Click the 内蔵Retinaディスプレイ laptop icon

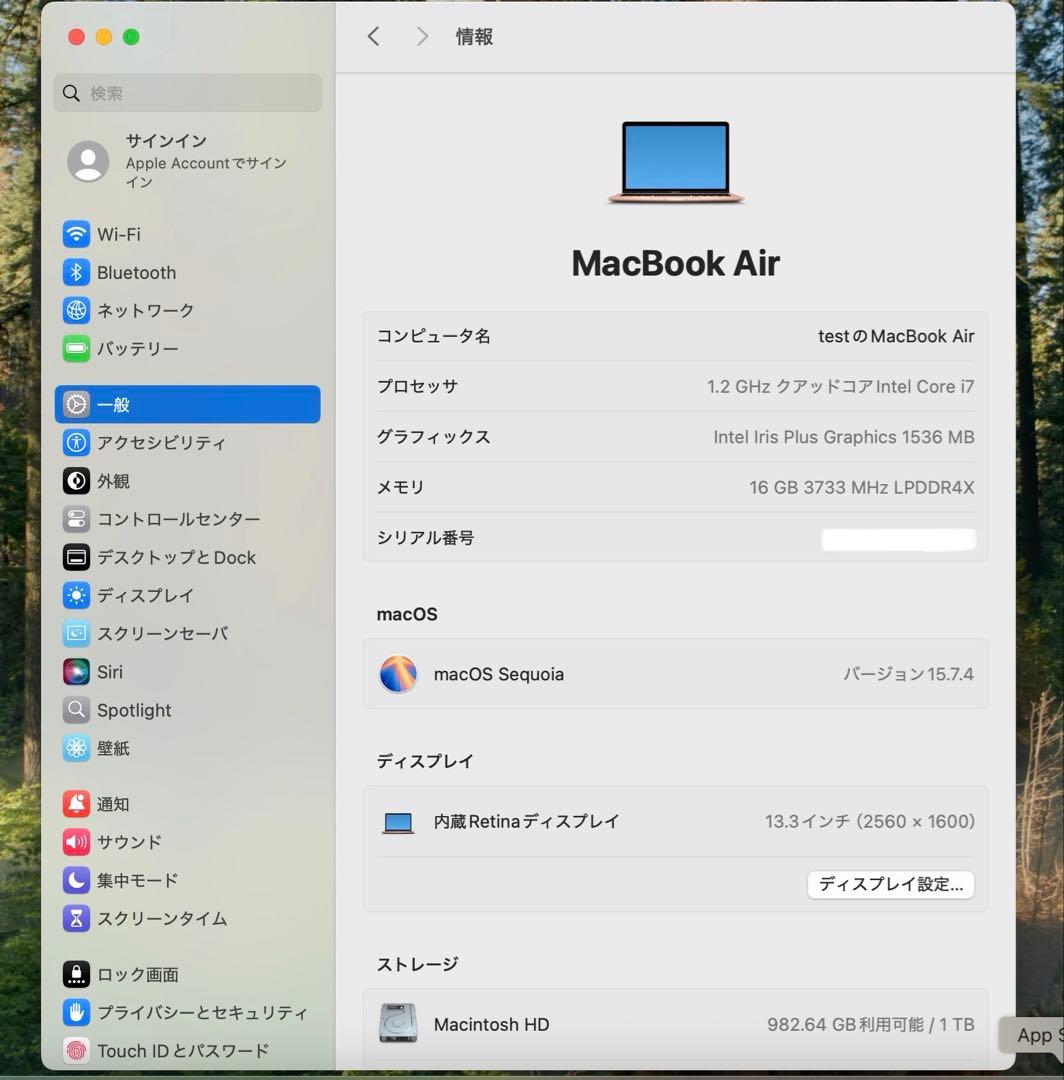point(398,822)
